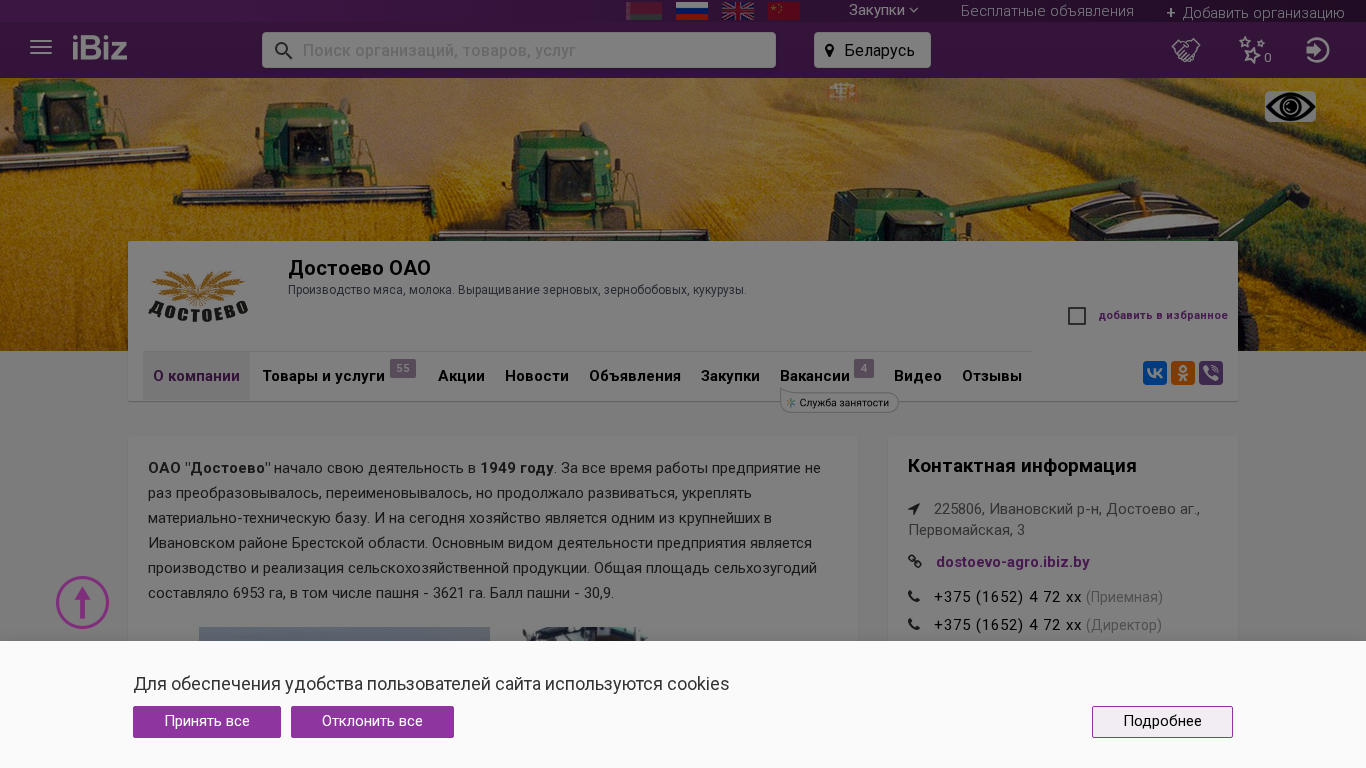This screenshot has width=1366, height=768.
Task: Click the добавить в избранное label
Action: [1163, 316]
